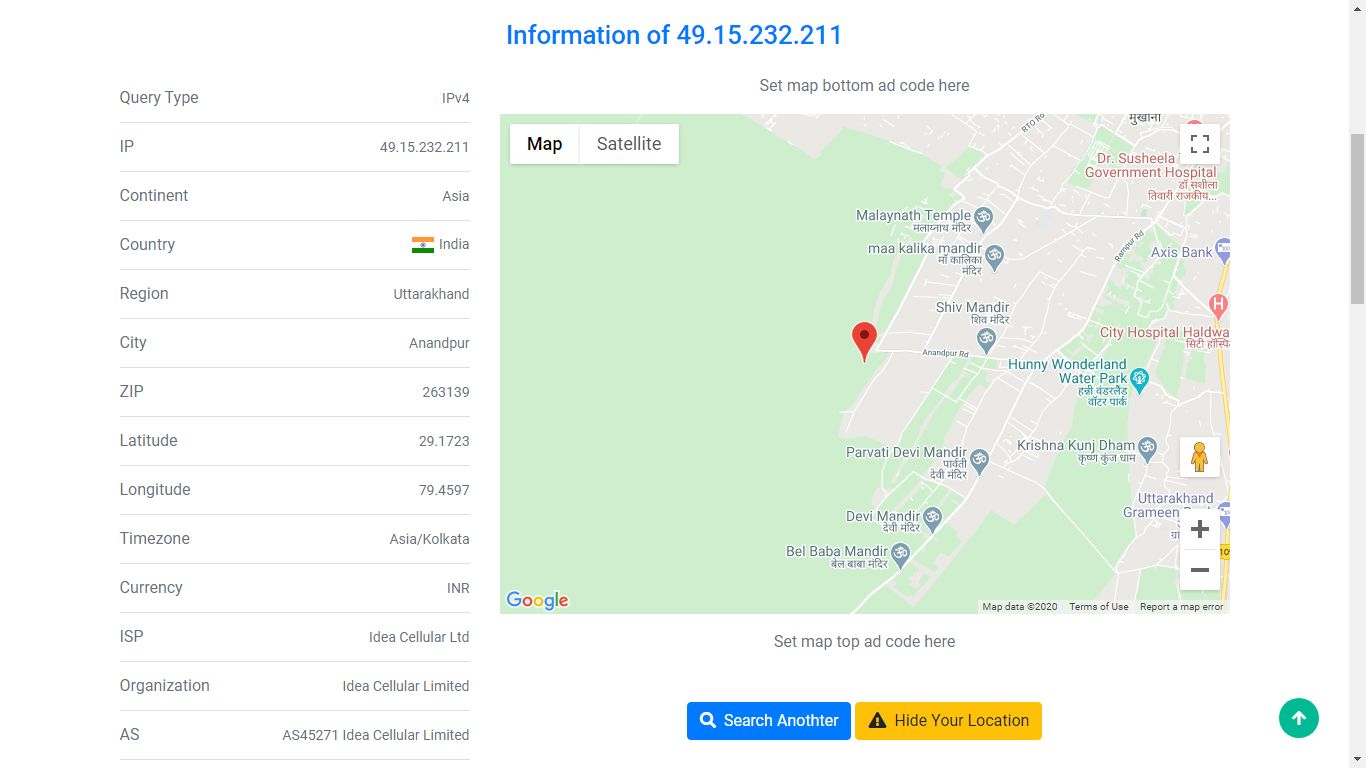Click the Longitude value 79.4597
Screen dimensions: 1366x768
click(x=444, y=490)
